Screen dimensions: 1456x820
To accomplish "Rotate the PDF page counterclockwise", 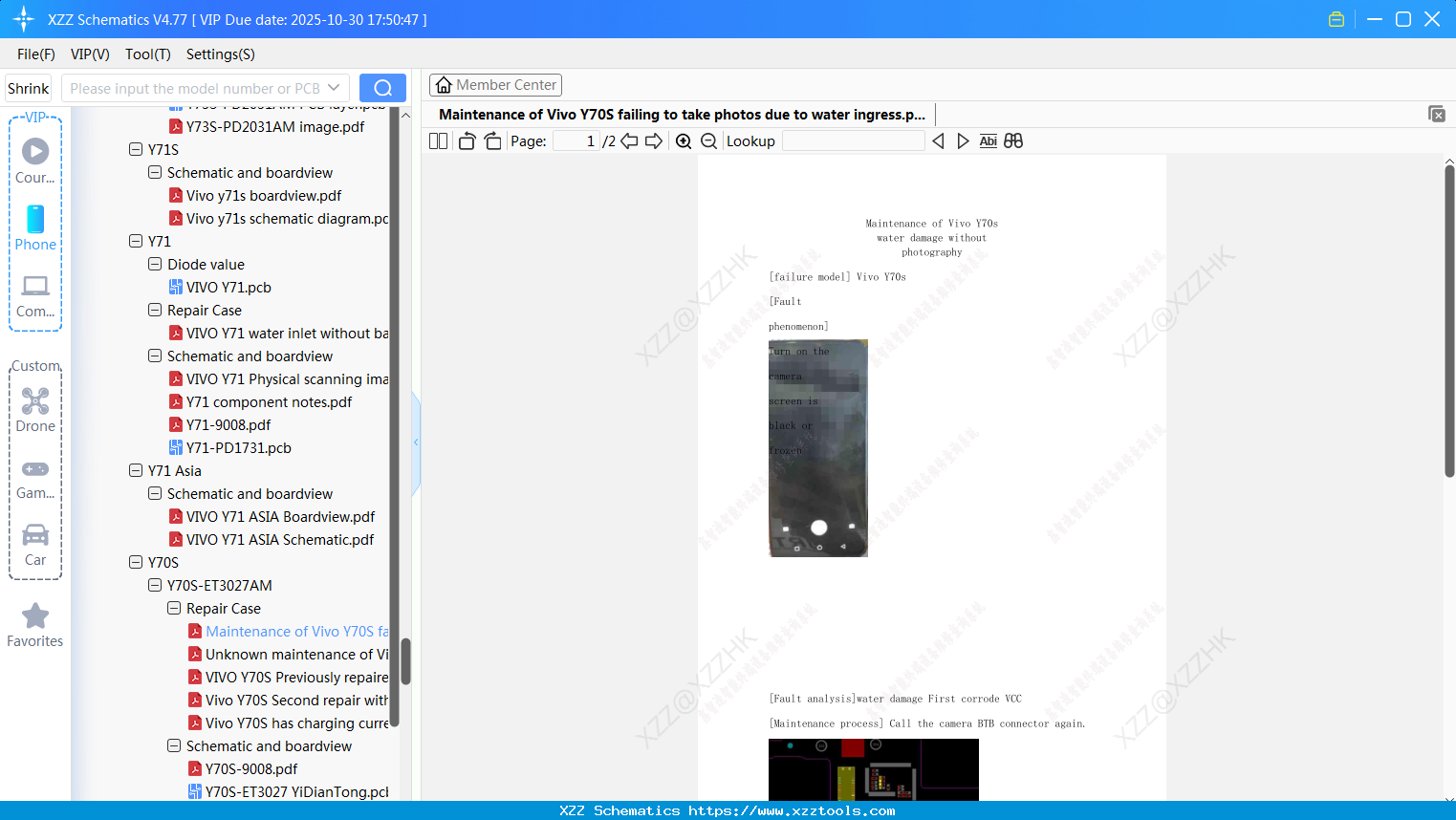I will pyautogui.click(x=466, y=140).
